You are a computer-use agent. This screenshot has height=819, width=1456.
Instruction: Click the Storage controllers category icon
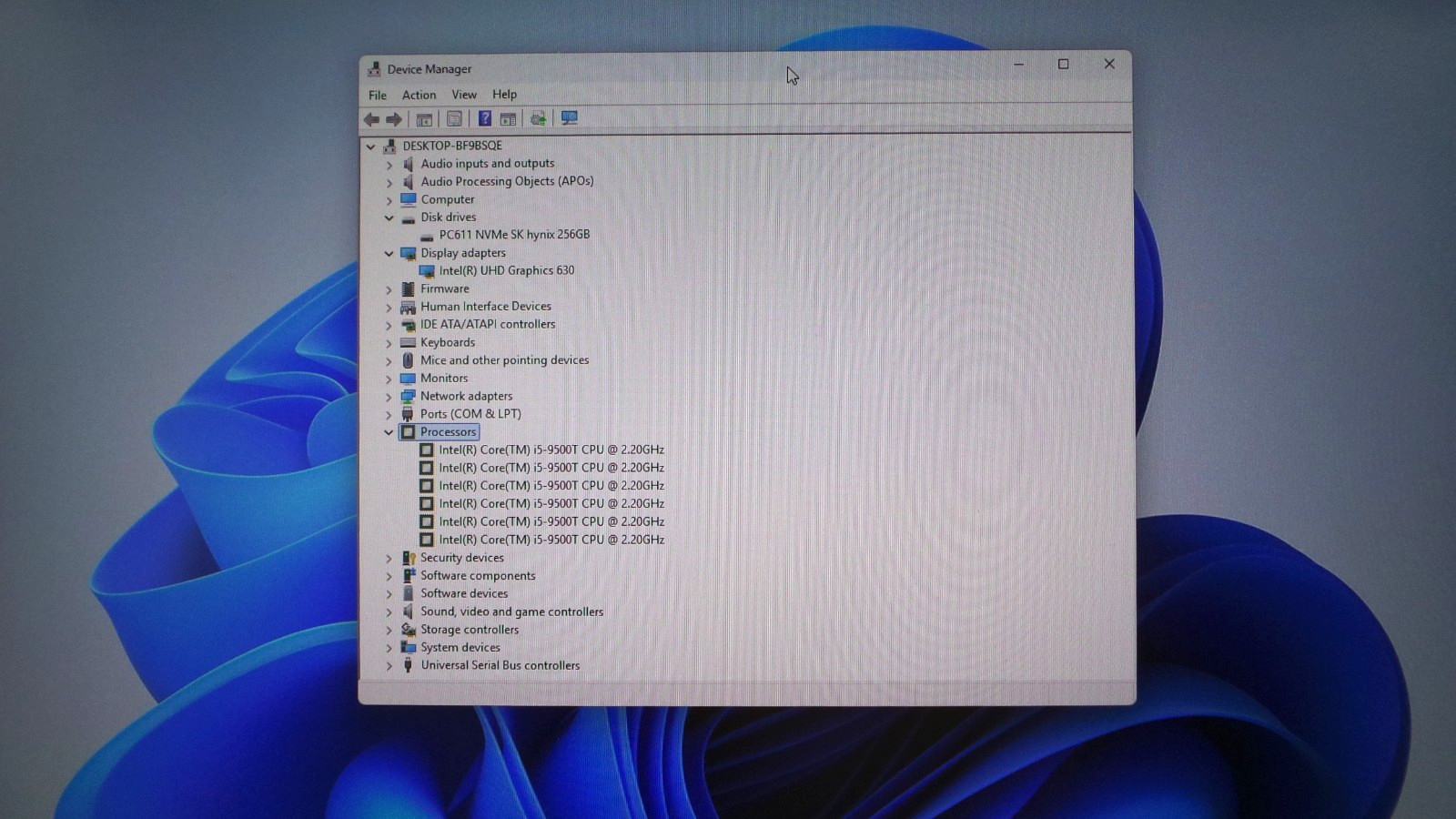tap(409, 630)
